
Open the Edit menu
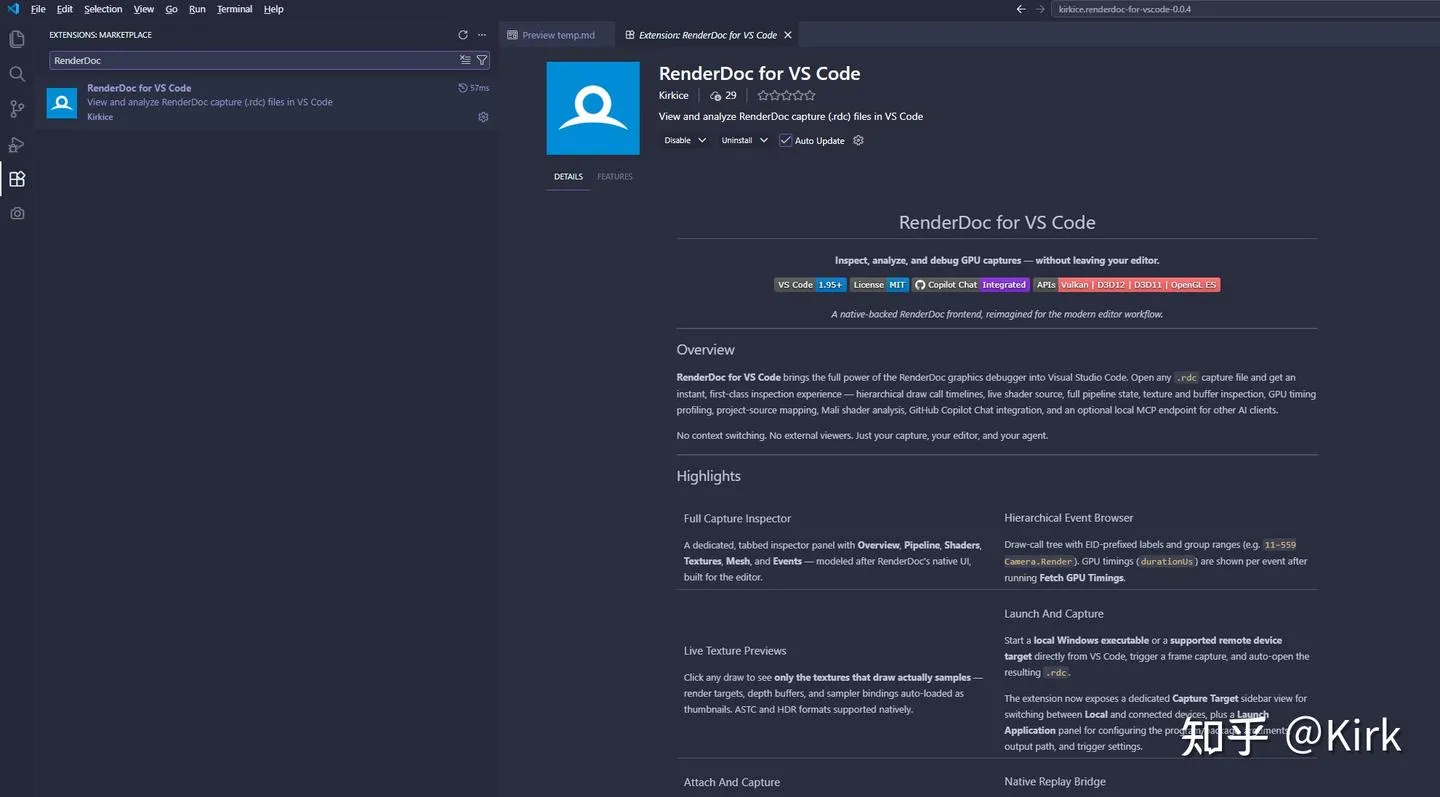65,9
